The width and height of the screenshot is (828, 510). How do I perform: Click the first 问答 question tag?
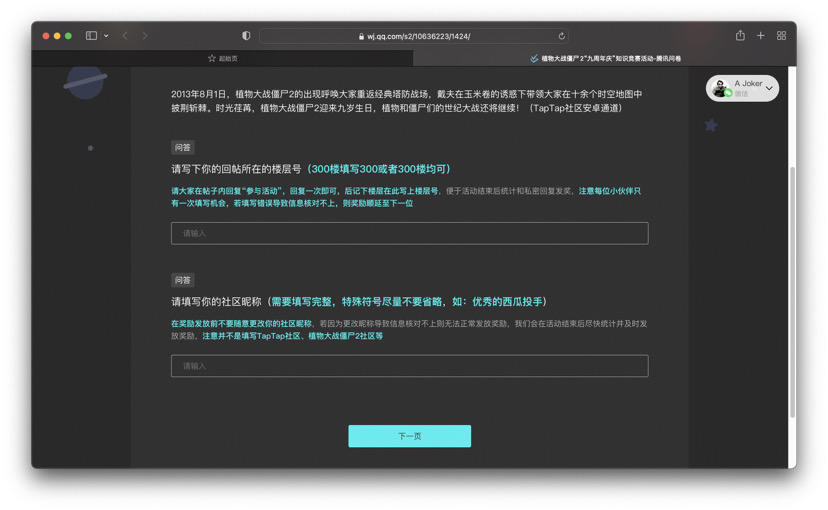click(x=183, y=147)
